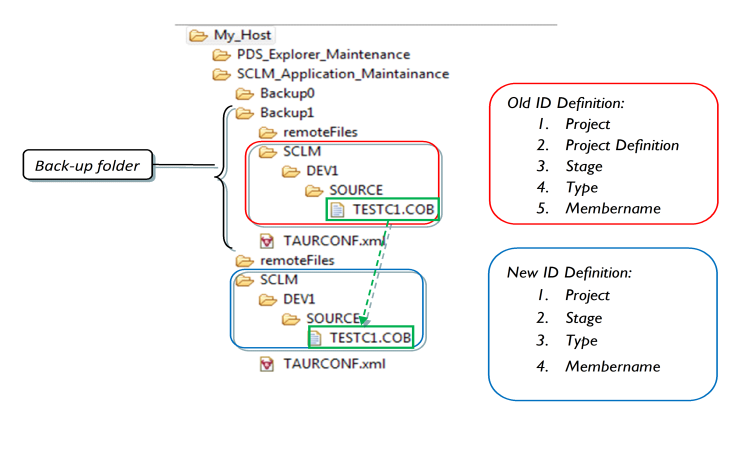
Task: Open SOURCE folder in the blue box
Action: coord(332,318)
